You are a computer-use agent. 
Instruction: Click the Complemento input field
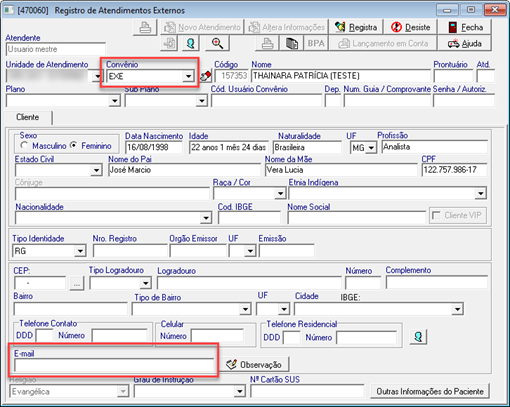coord(437,283)
